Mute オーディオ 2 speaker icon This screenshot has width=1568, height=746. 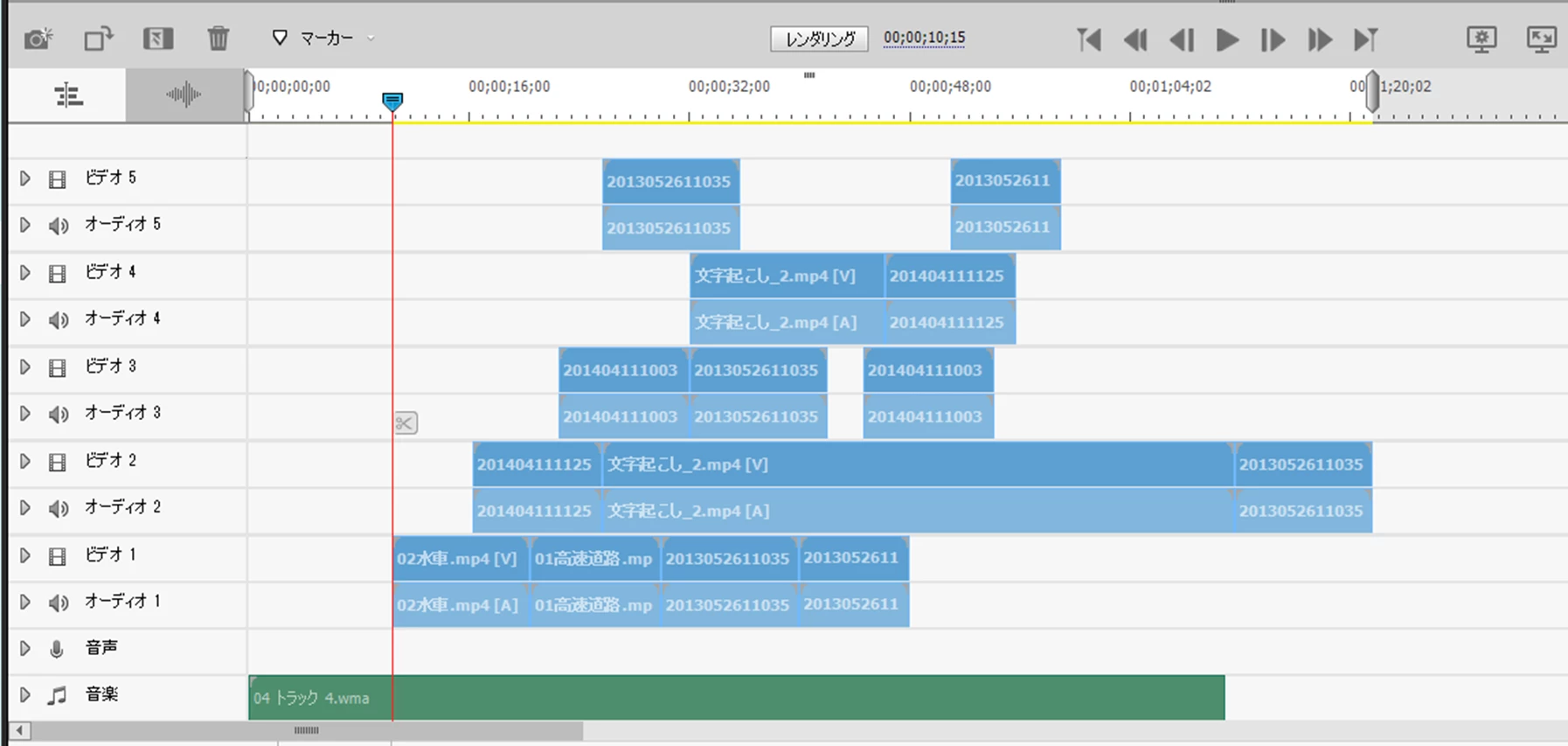(x=58, y=509)
